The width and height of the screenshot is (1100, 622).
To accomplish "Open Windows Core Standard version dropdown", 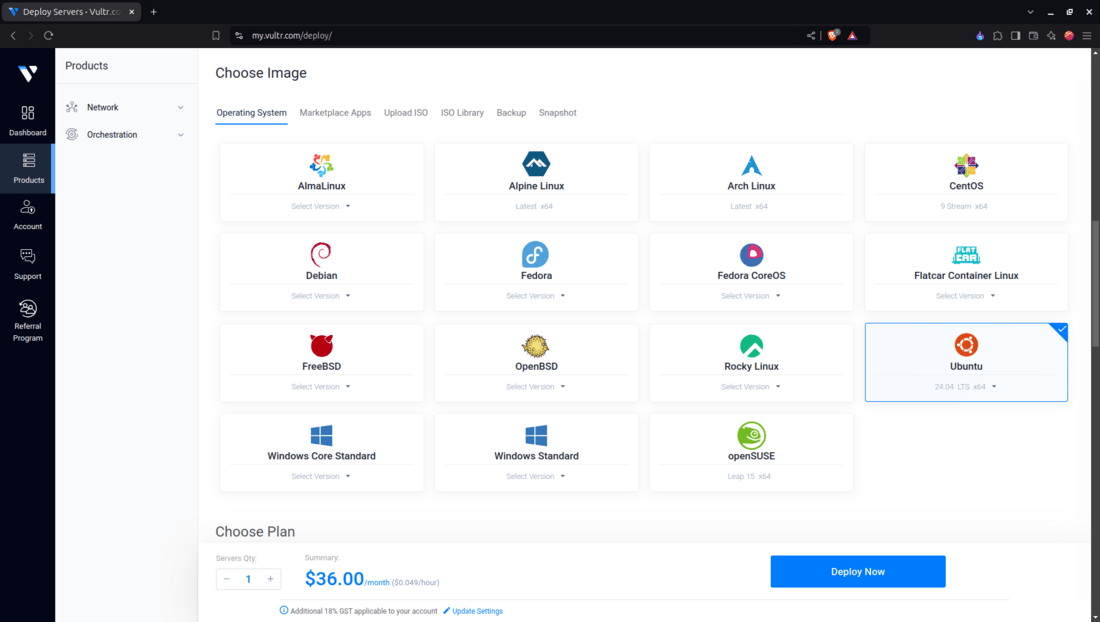I will coord(321,476).
